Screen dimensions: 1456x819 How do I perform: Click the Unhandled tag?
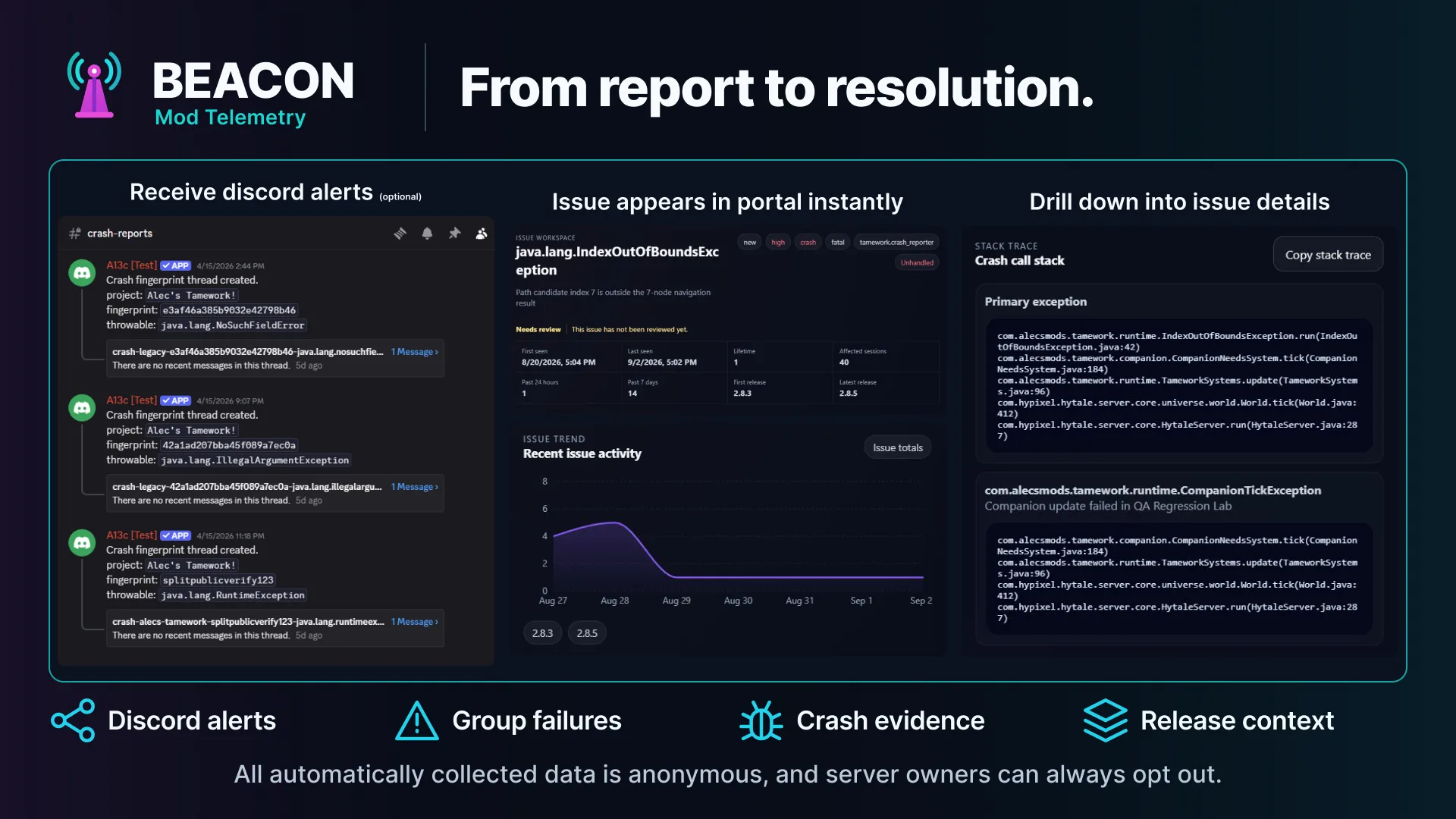point(917,263)
